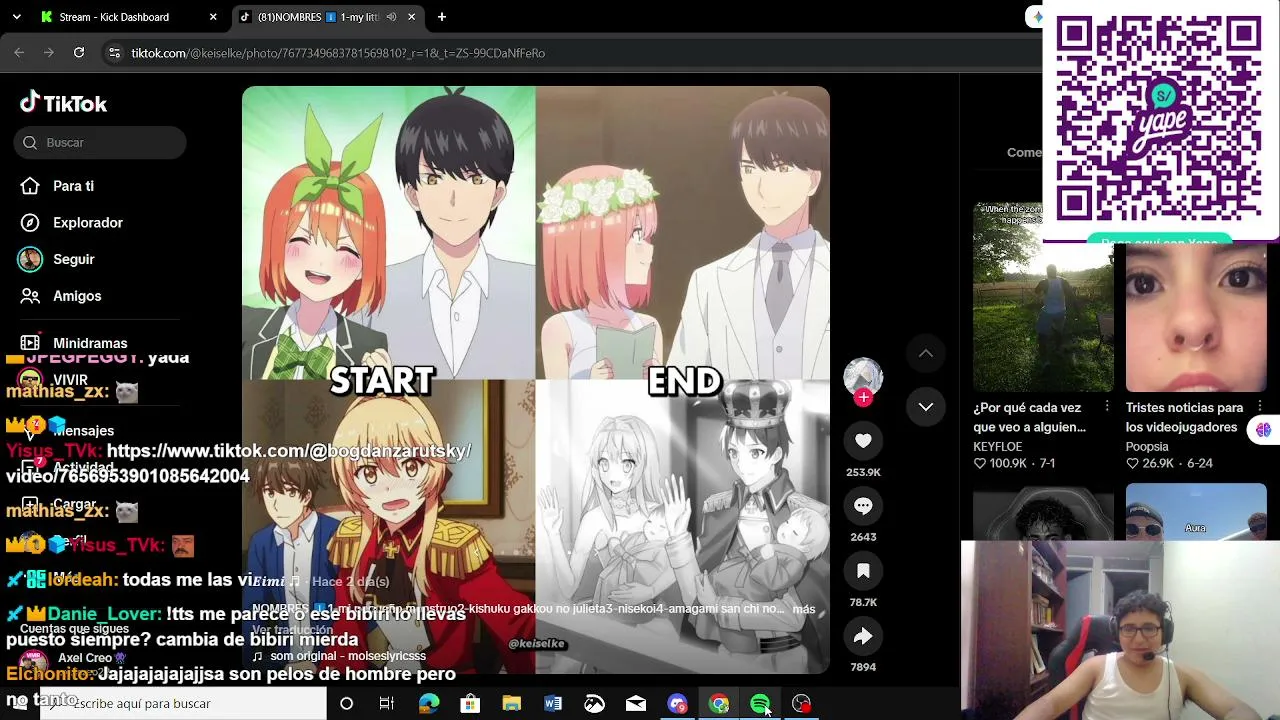The image size is (1280, 720).
Task: Mute the TikTok tab audio icon
Action: (x=391, y=17)
